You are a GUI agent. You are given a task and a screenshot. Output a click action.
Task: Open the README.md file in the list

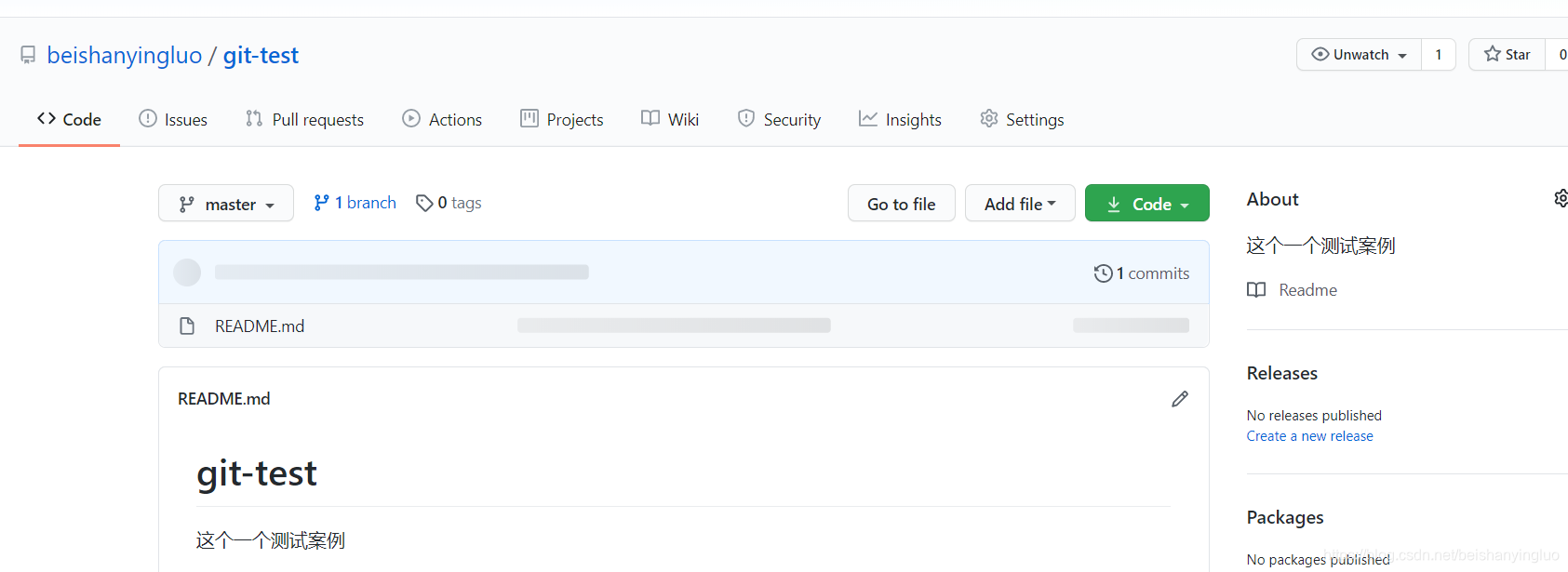click(x=260, y=326)
